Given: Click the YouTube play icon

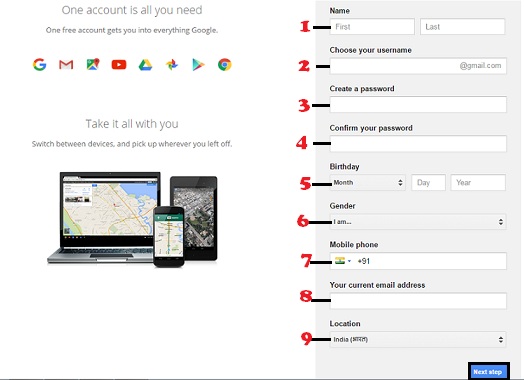Looking at the screenshot, I should (x=119, y=65).
